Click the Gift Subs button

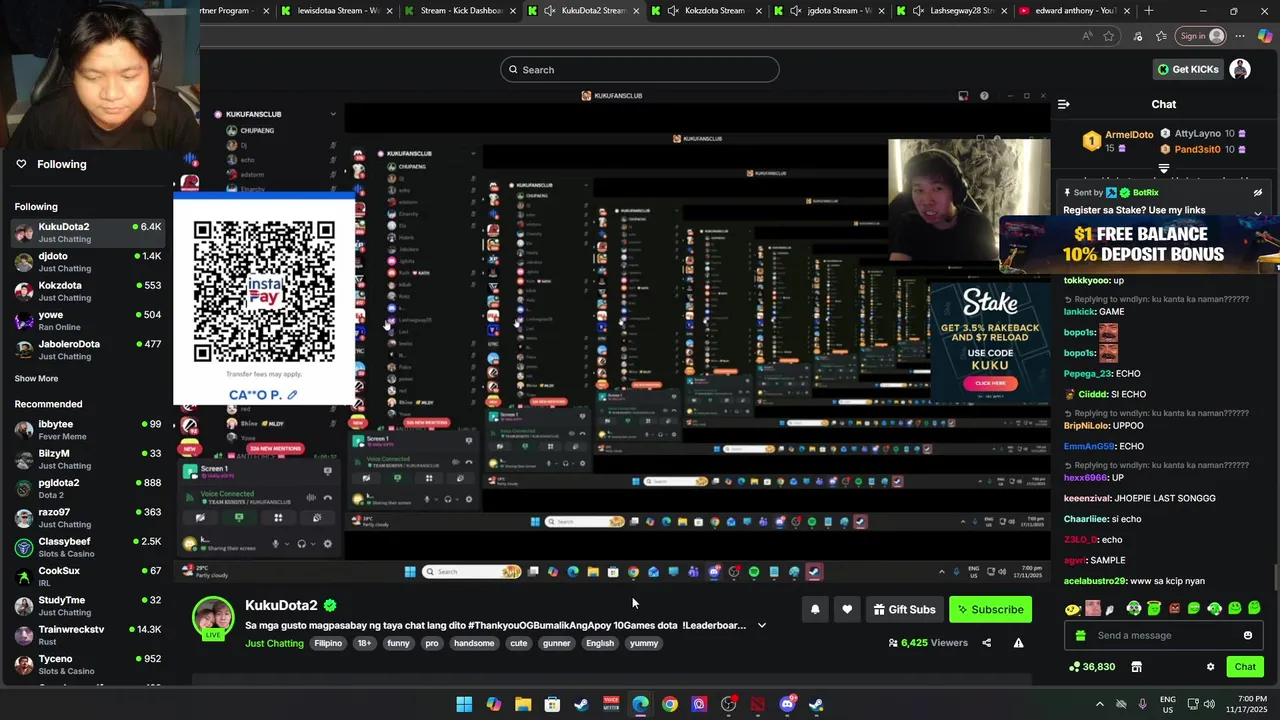pos(903,609)
